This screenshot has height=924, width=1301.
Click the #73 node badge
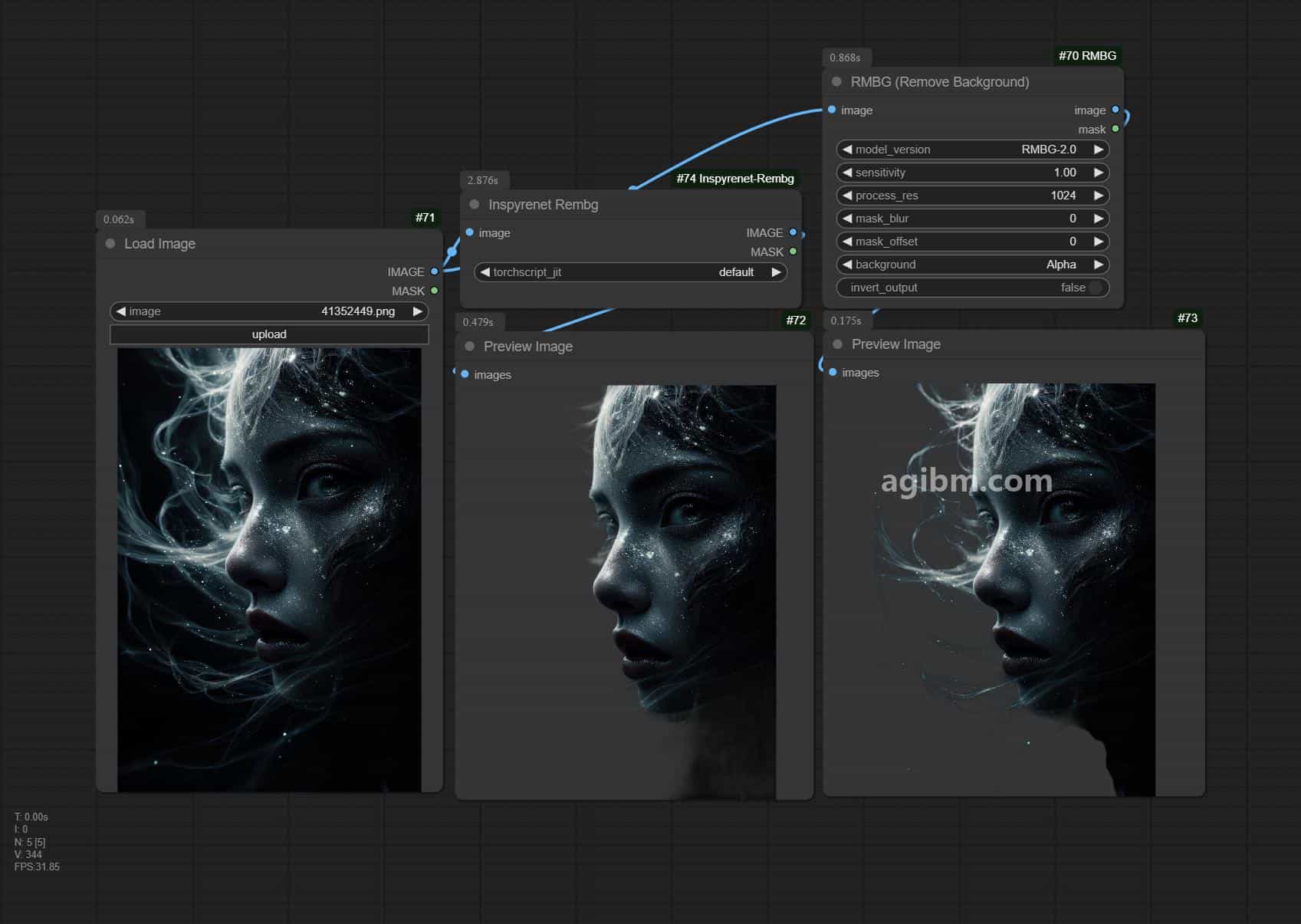[1187, 317]
